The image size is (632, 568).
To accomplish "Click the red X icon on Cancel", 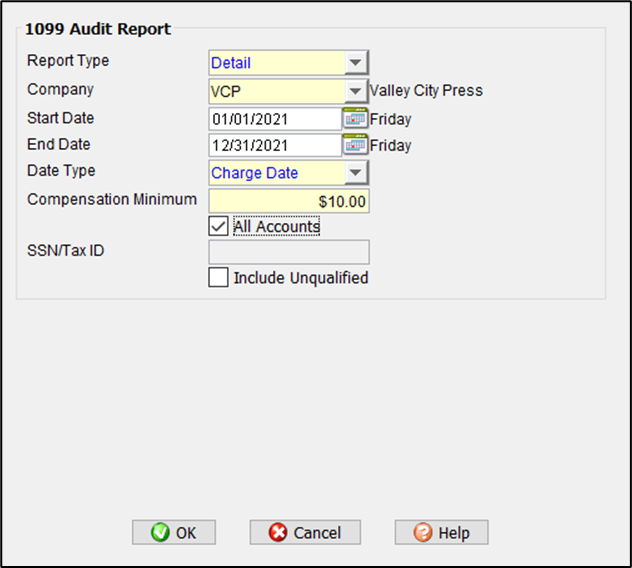I will coord(278,533).
